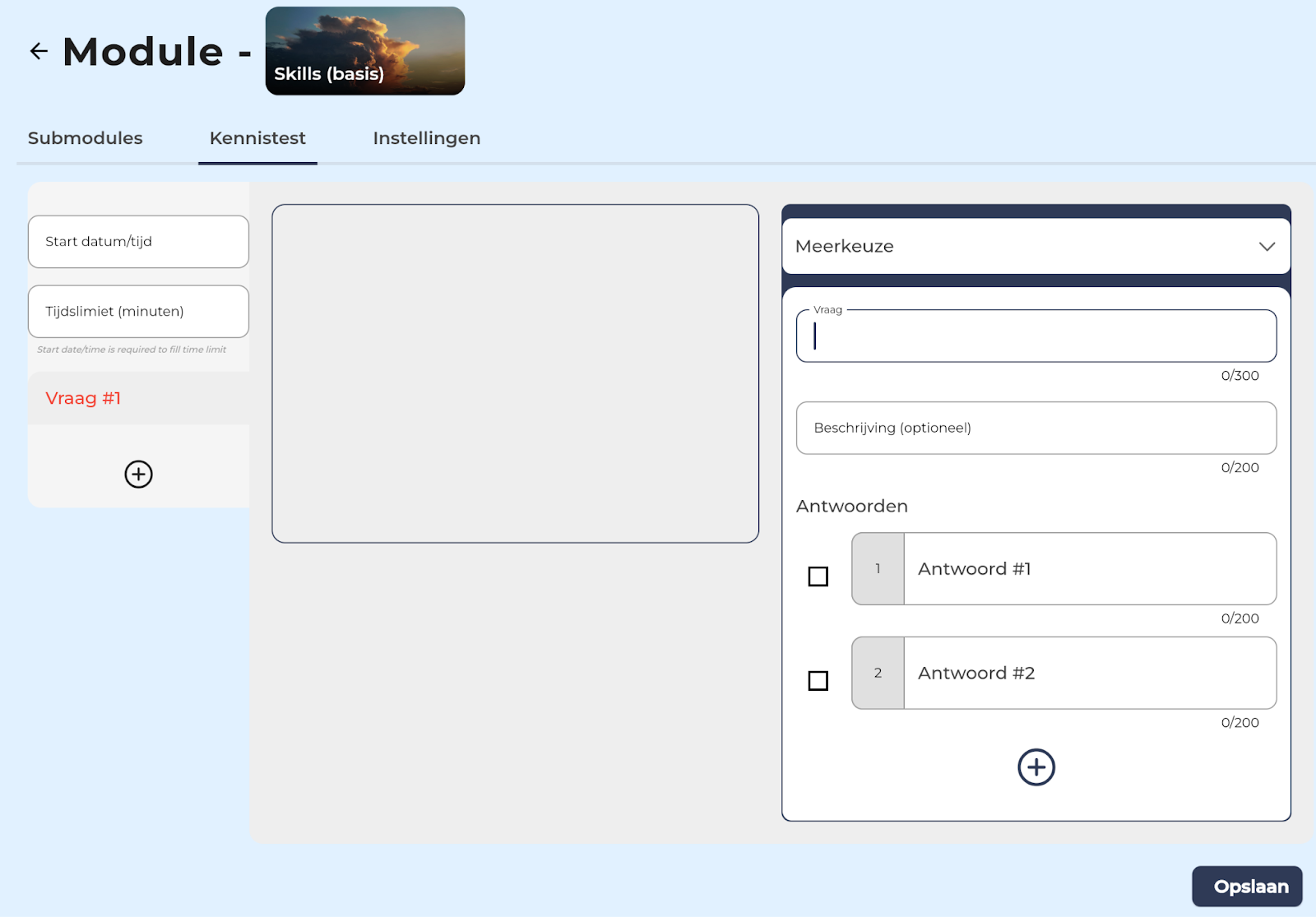The image size is (1316, 917).
Task: Click the Antwoord #1 input field
Action: click(1090, 569)
